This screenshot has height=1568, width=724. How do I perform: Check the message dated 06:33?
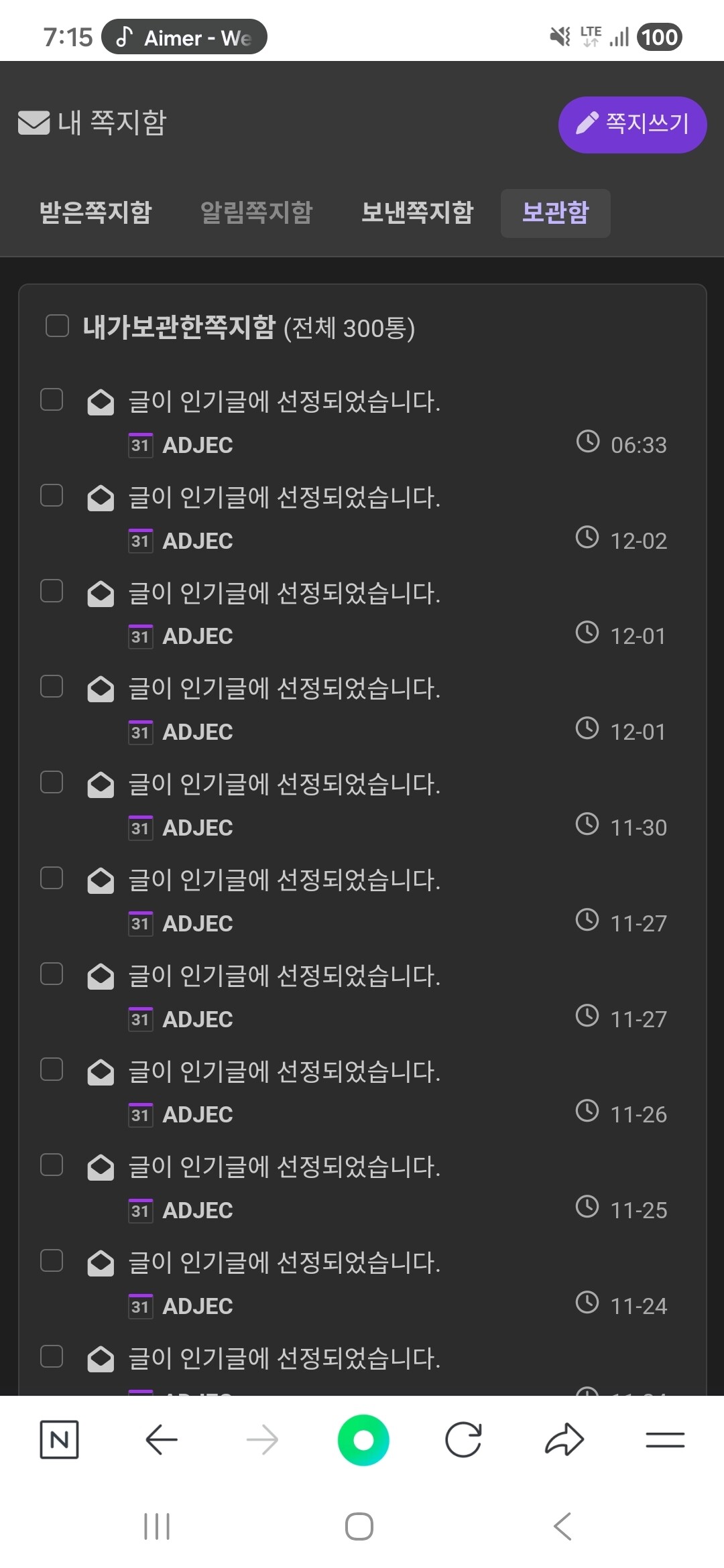pos(52,399)
